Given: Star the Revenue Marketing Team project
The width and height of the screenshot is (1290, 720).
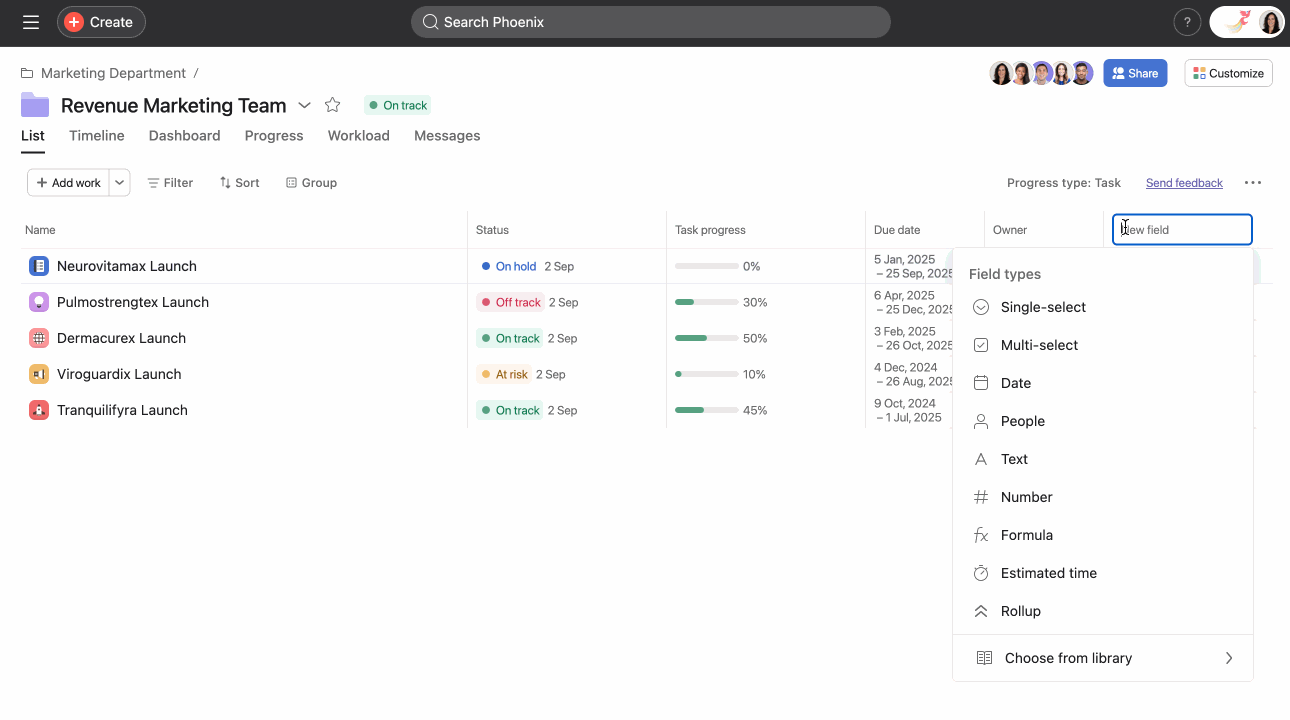Looking at the screenshot, I should [x=332, y=104].
